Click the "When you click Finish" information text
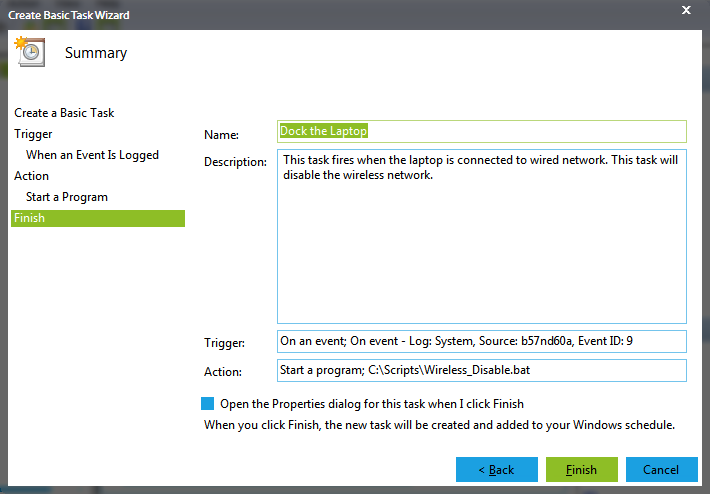 pyautogui.click(x=438, y=424)
